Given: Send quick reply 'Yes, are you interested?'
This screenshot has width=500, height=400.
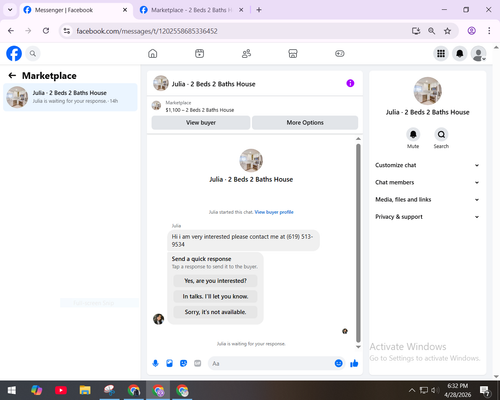Looking at the screenshot, I should (215, 281).
